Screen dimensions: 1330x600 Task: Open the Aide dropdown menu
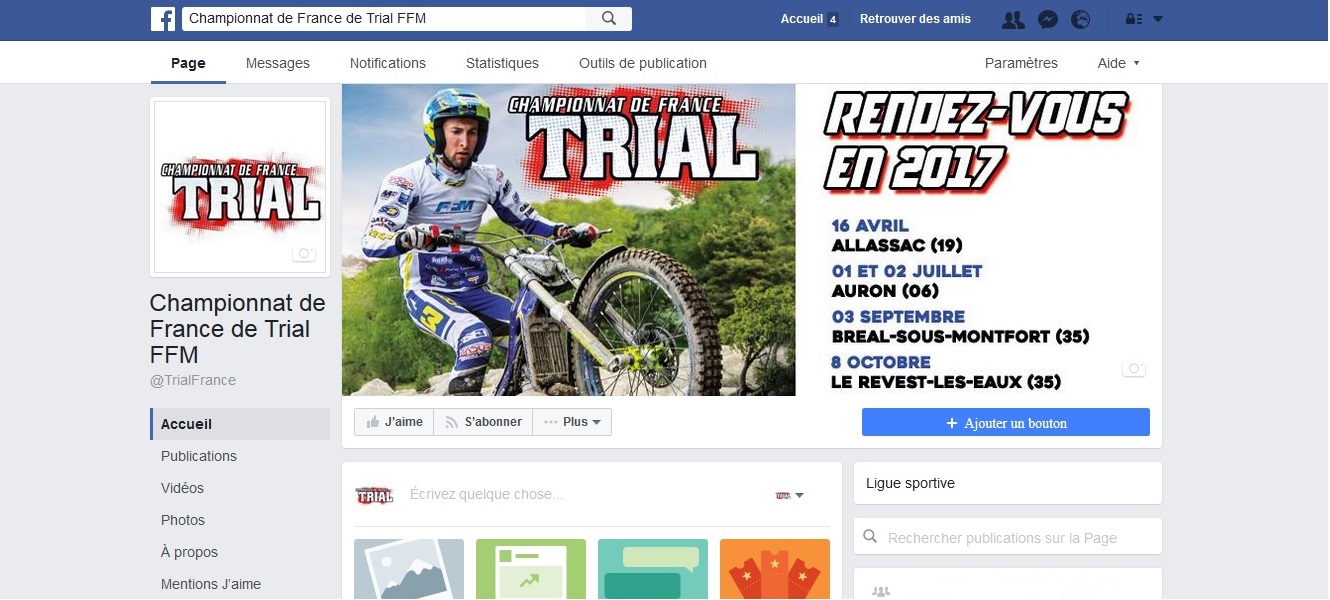[1118, 63]
